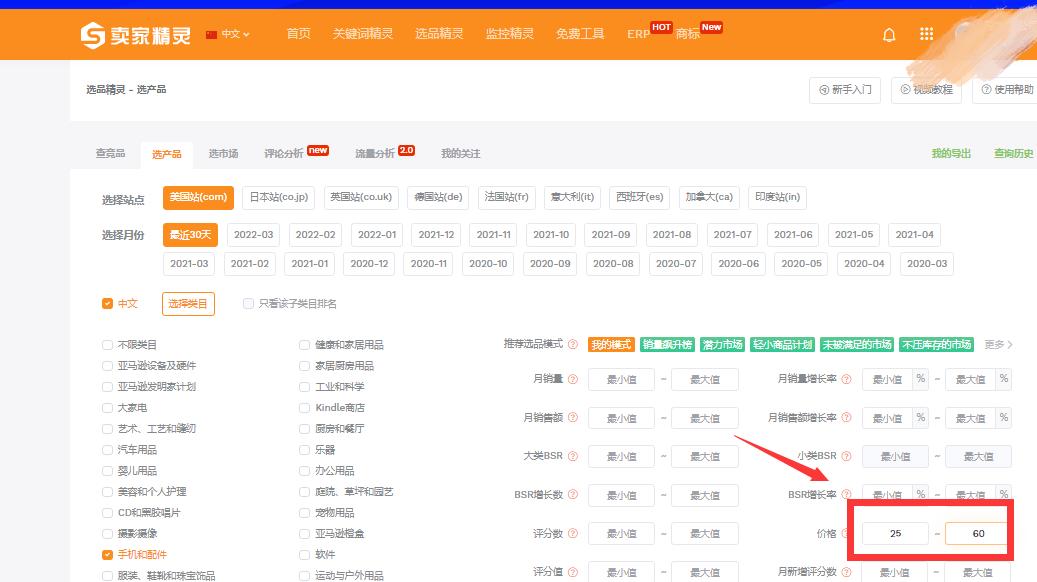Switch to the 选市场 tab
Viewport: 1037px width, 582px height.
pyautogui.click(x=222, y=154)
